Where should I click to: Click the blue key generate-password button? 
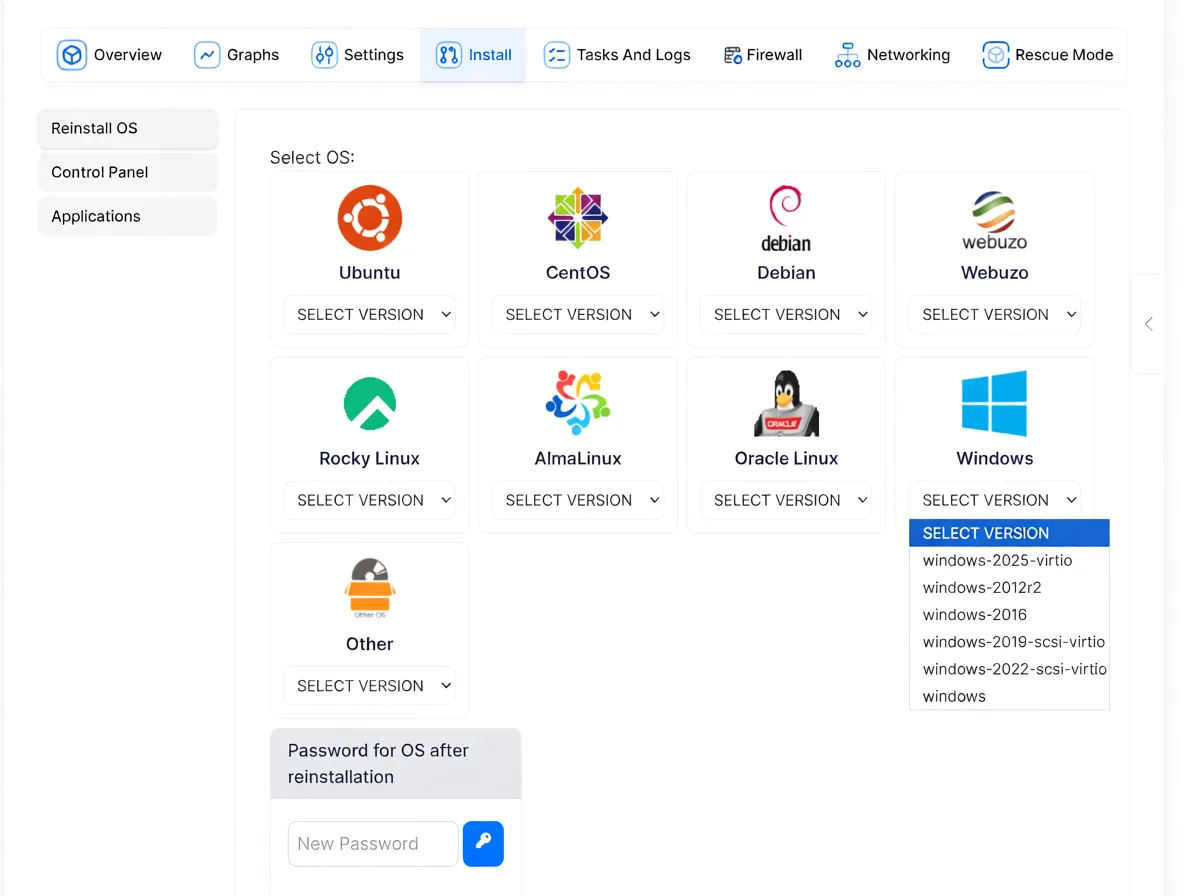click(483, 843)
